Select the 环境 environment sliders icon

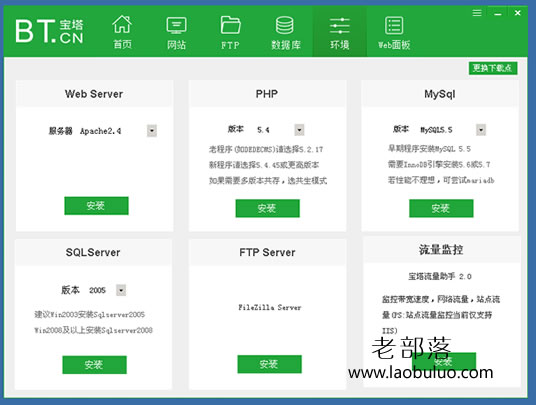click(x=339, y=26)
